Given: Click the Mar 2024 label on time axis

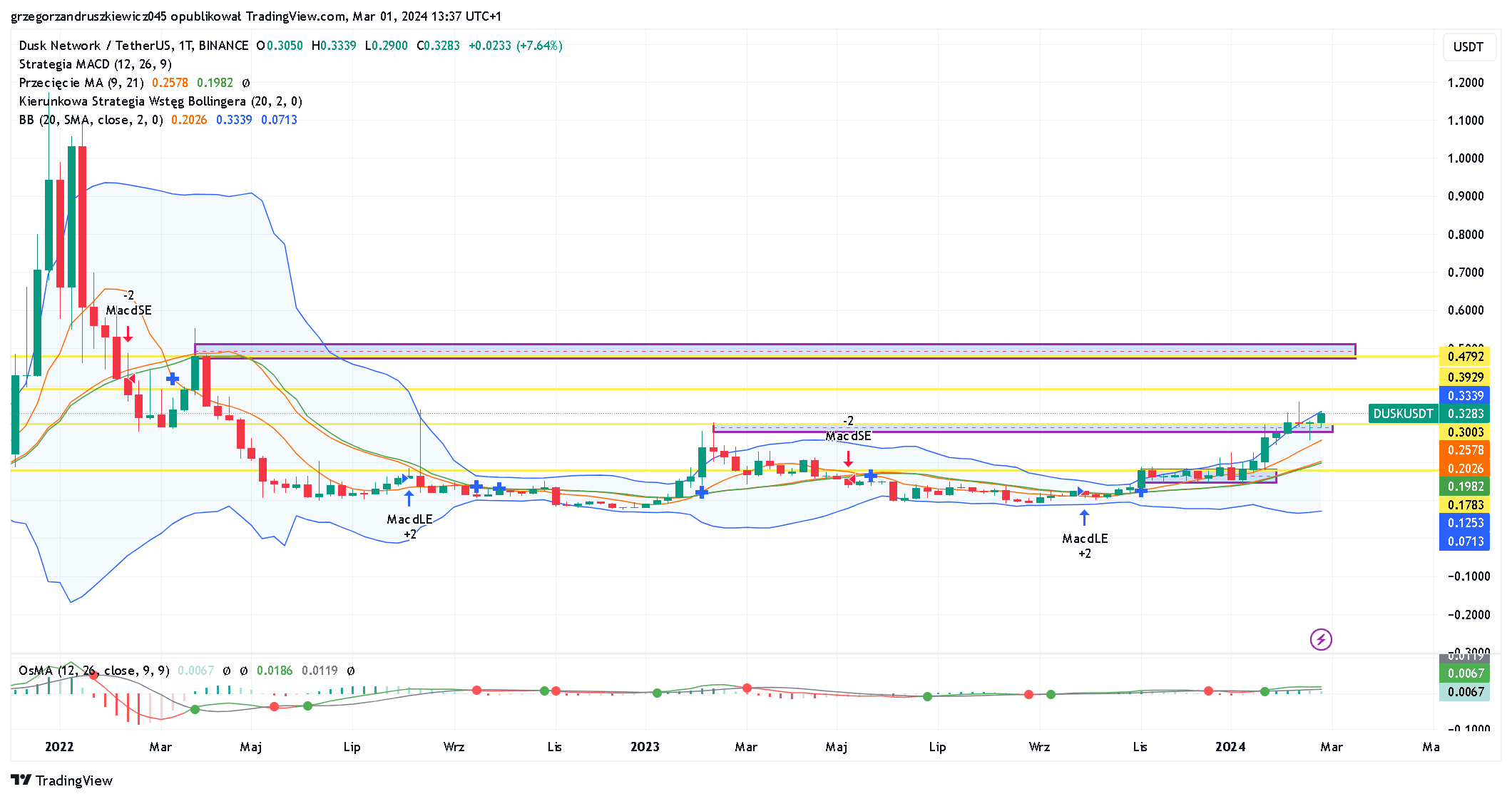Looking at the screenshot, I should point(1332,747).
